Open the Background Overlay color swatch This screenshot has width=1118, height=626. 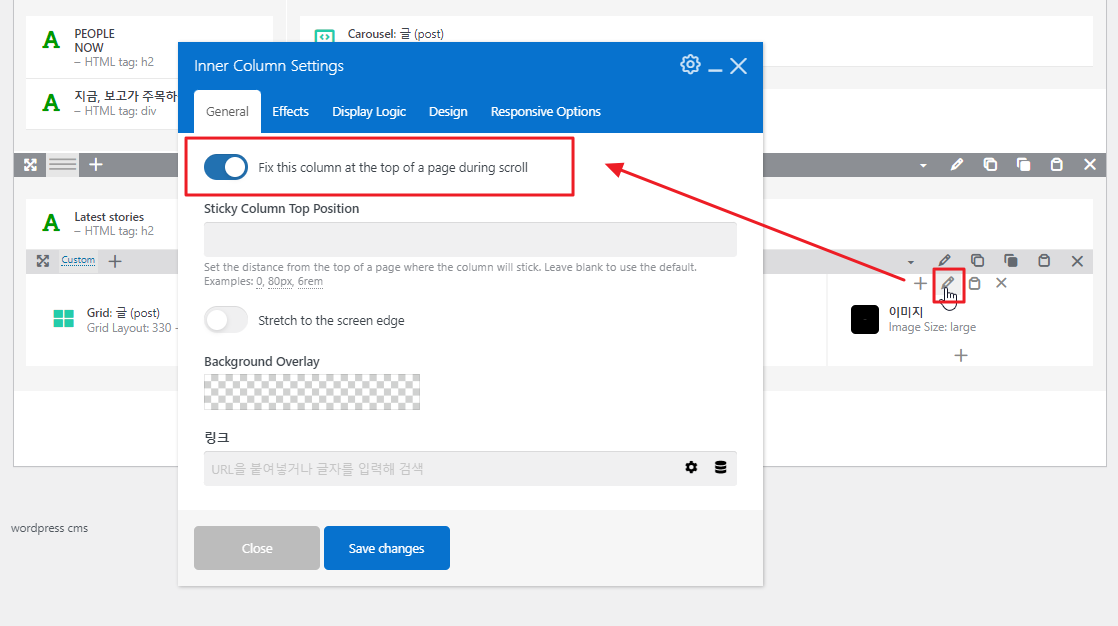312,391
